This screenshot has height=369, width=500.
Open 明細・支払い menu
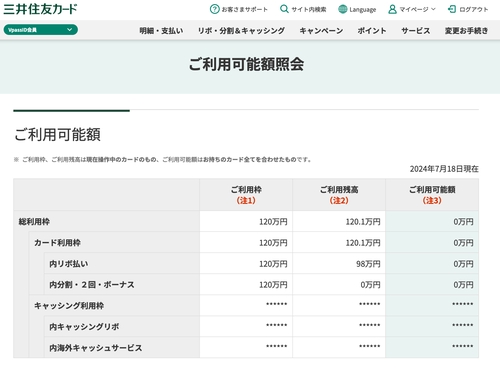click(x=161, y=31)
